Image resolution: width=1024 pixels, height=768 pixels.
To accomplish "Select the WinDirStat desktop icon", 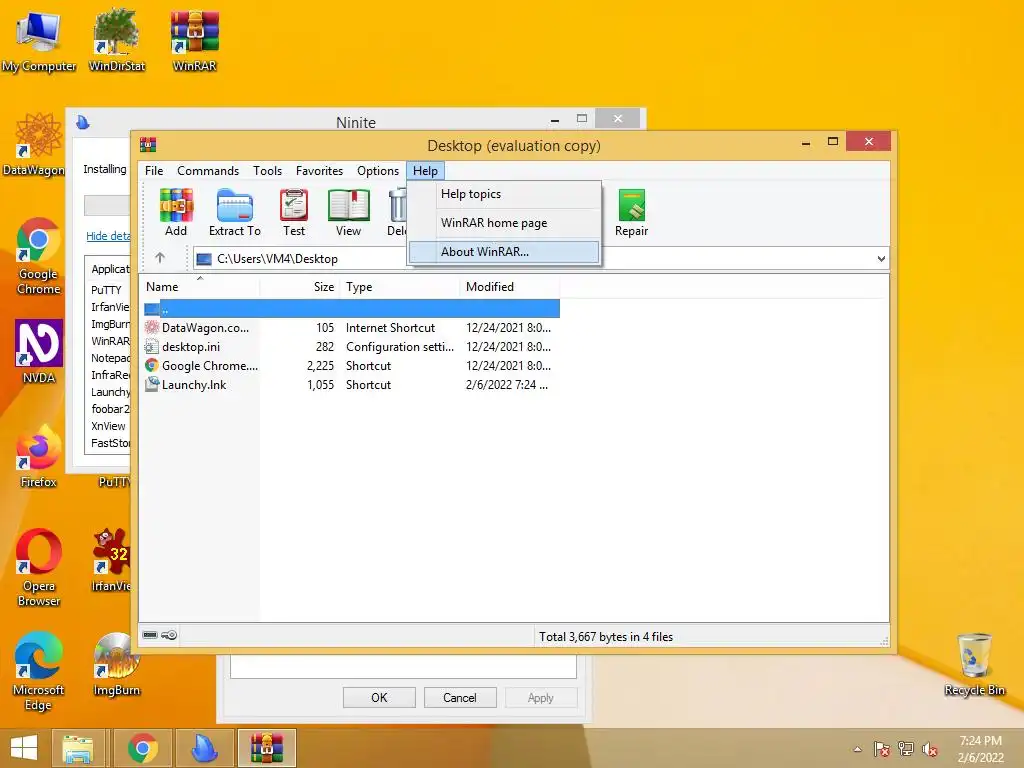I will point(116,40).
